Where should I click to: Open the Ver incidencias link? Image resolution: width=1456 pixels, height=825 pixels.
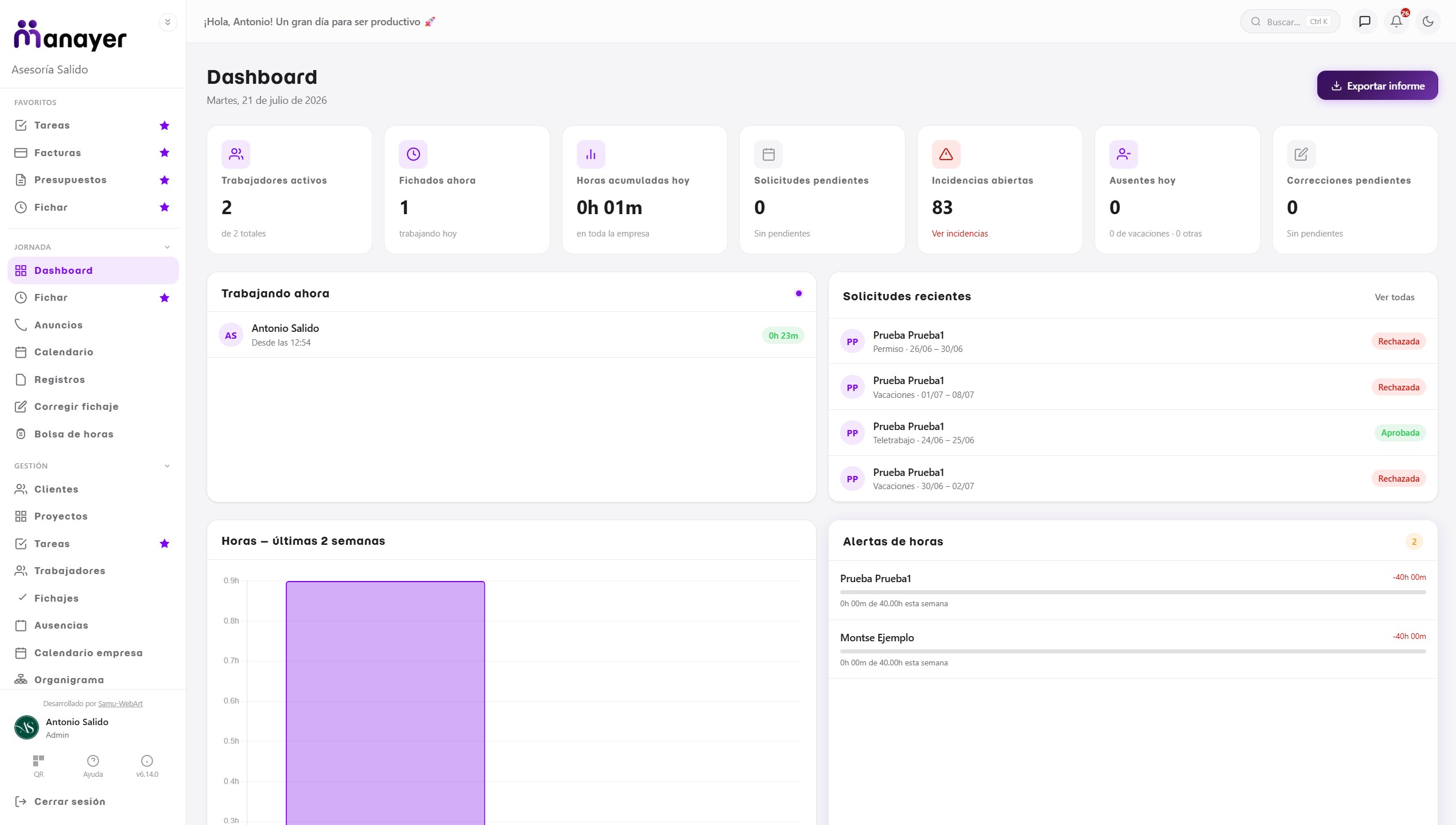pos(960,234)
